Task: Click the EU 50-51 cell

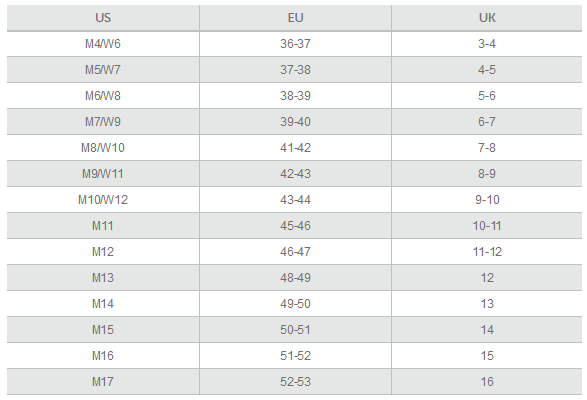Action: 295,330
